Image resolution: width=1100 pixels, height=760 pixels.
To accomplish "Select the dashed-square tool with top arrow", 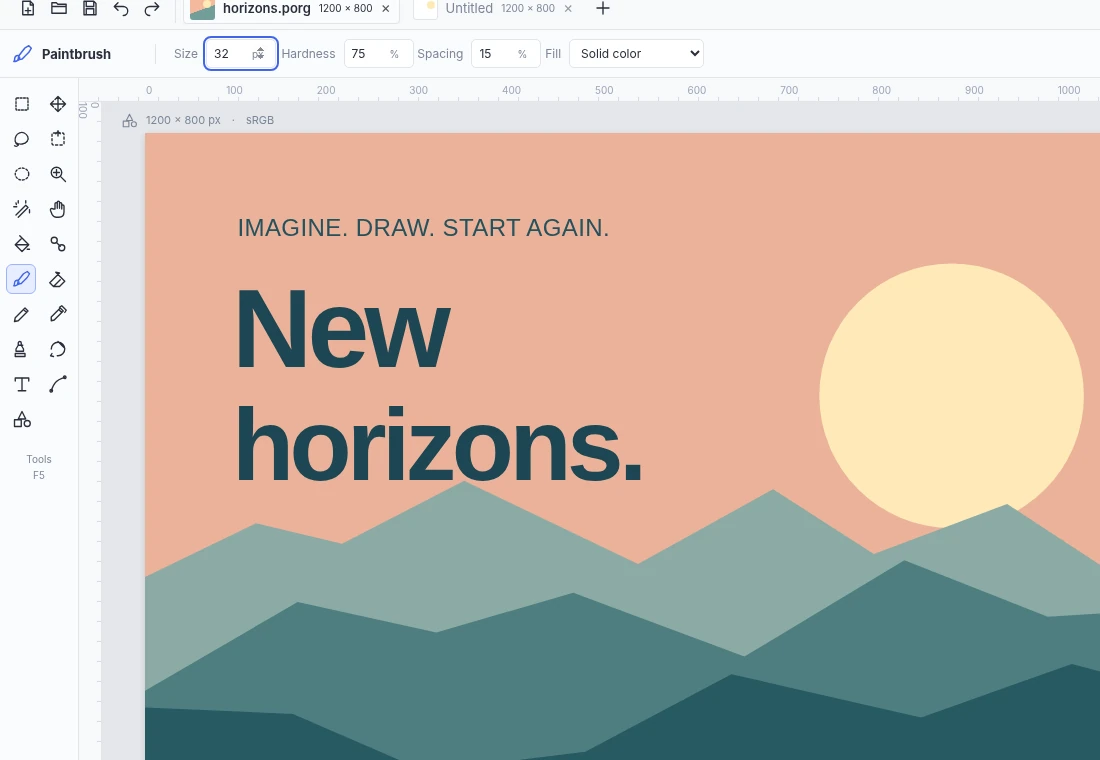I will tap(58, 139).
